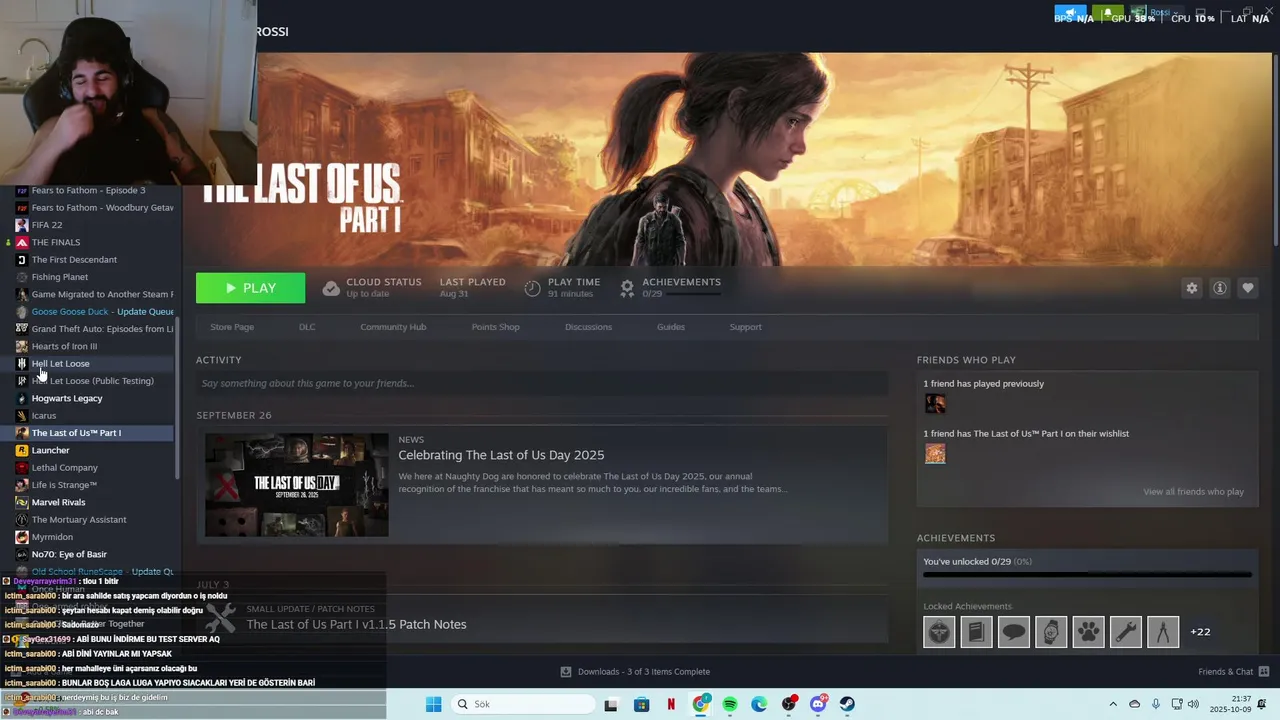Select No70: Eye of Basir in library
The image size is (1280, 720).
point(68,554)
